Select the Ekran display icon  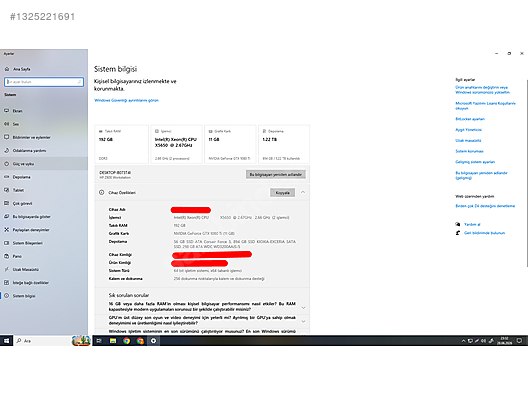[x=7, y=111]
